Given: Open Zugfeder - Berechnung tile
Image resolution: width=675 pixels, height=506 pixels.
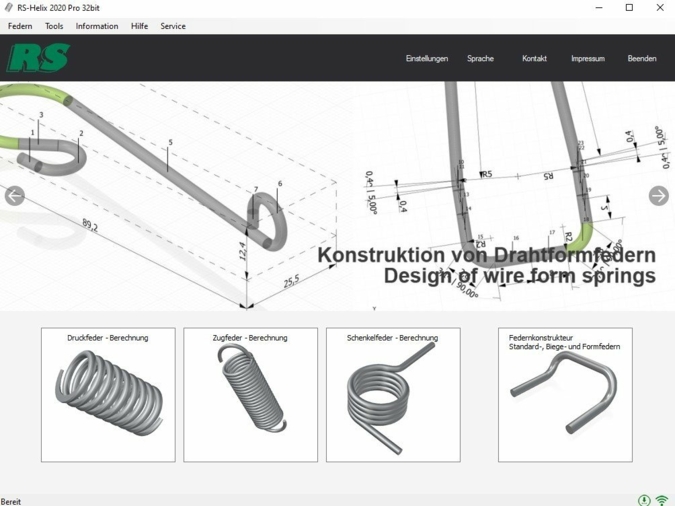Looking at the screenshot, I should (251, 395).
